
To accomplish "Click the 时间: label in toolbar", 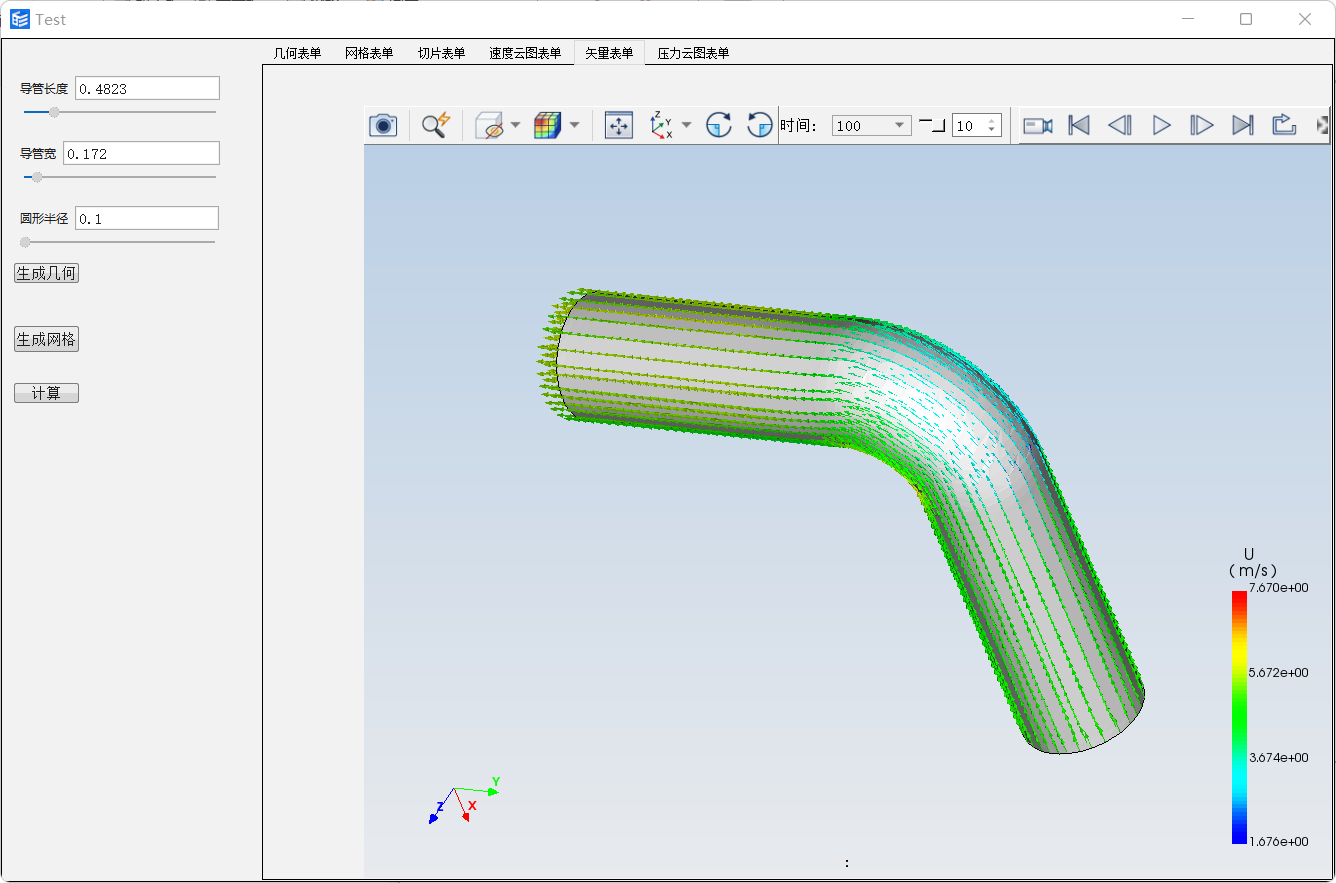I will (800, 125).
